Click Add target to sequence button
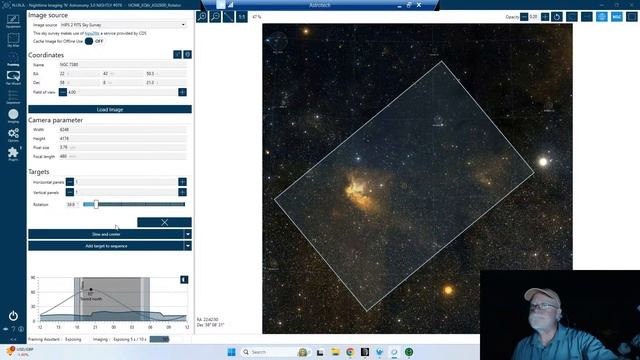The image size is (640, 360). click(106, 246)
